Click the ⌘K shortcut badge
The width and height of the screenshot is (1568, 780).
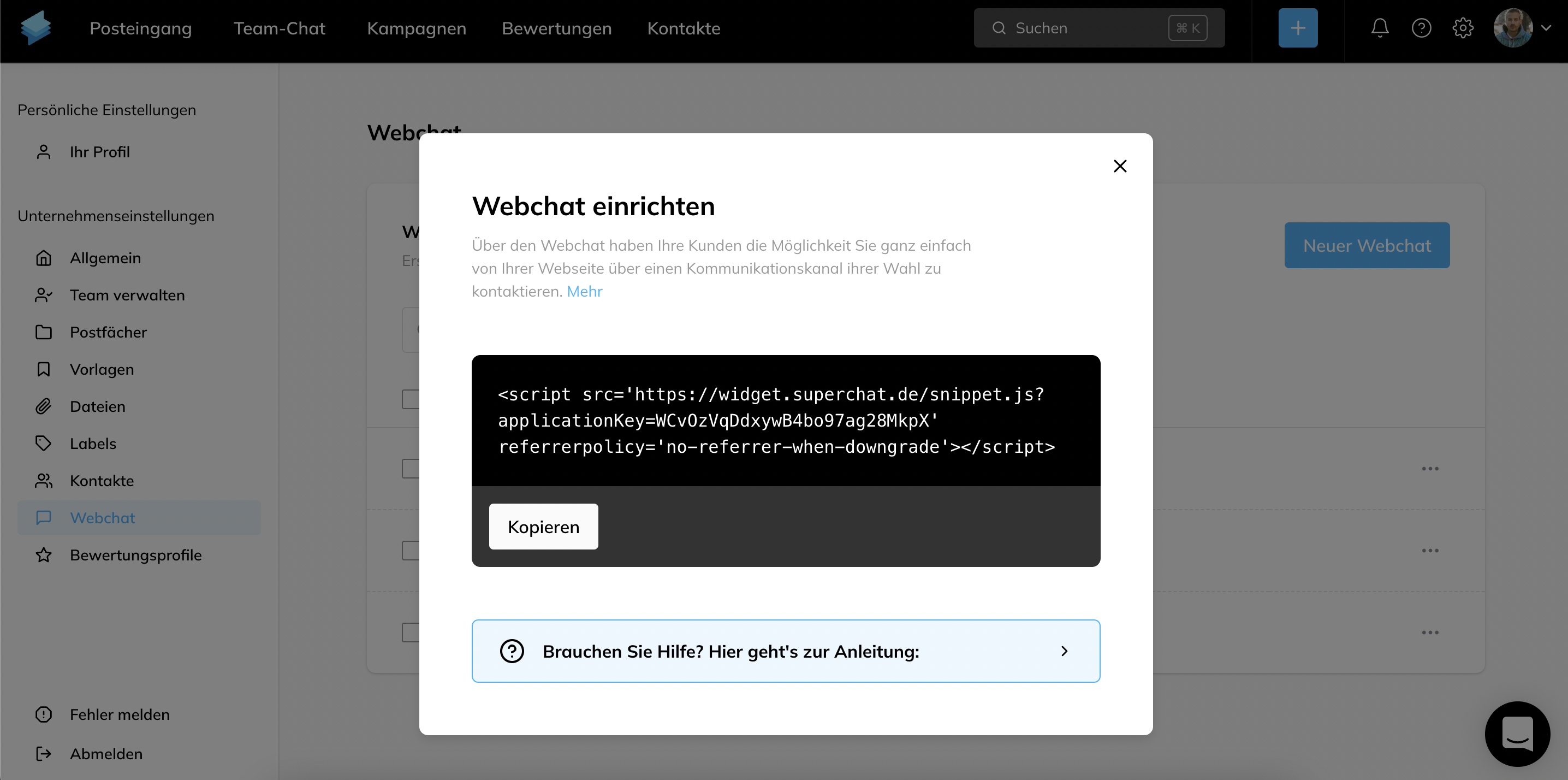[x=1187, y=28]
